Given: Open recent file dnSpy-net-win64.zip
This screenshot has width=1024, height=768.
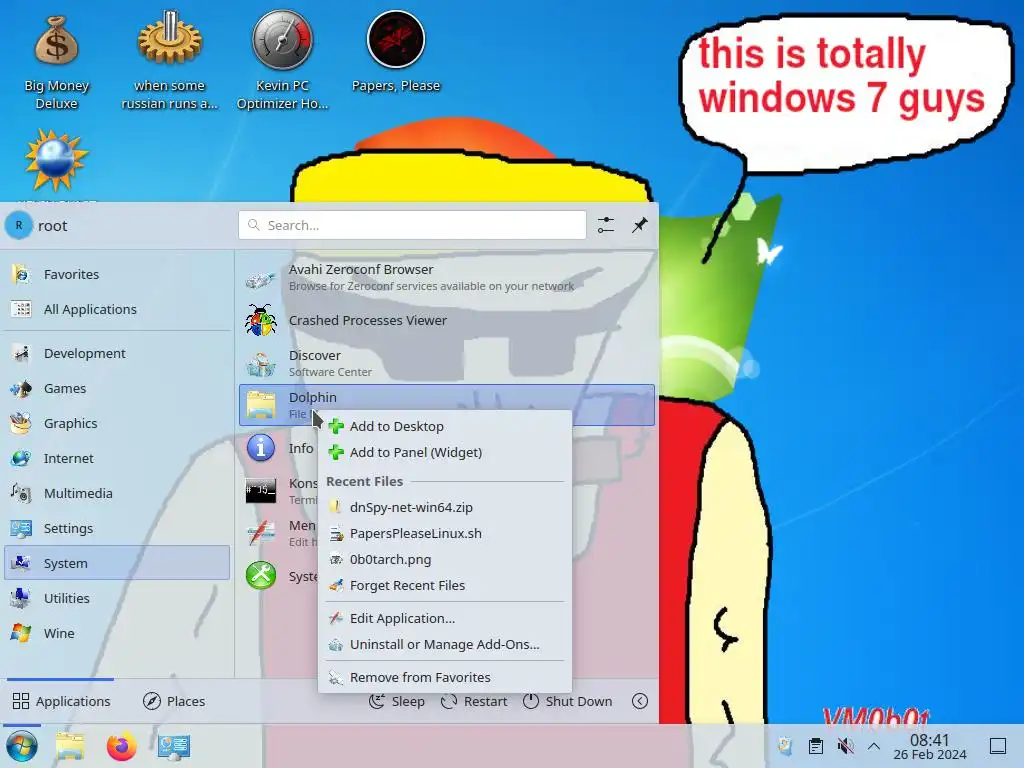Looking at the screenshot, I should tap(445, 507).
